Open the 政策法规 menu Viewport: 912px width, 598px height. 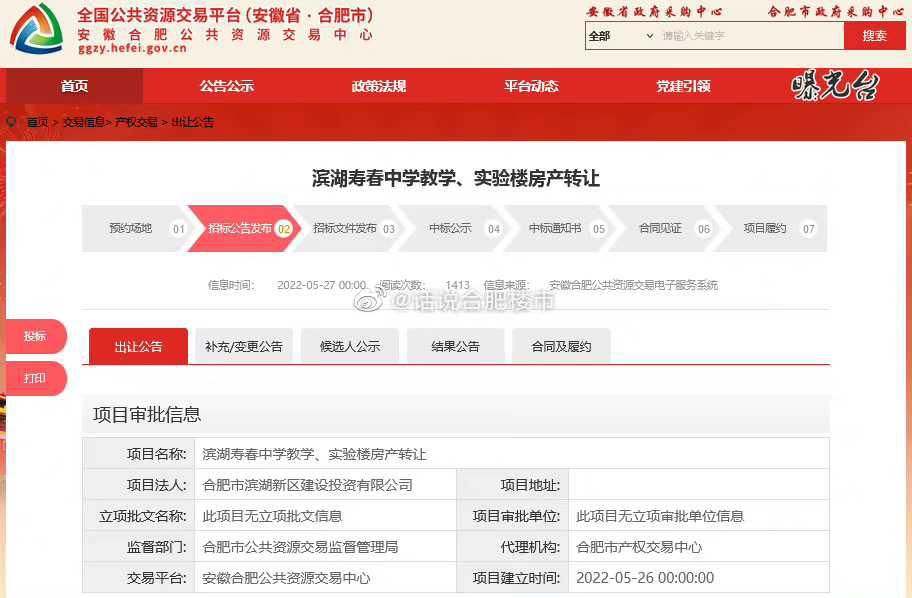(379, 86)
